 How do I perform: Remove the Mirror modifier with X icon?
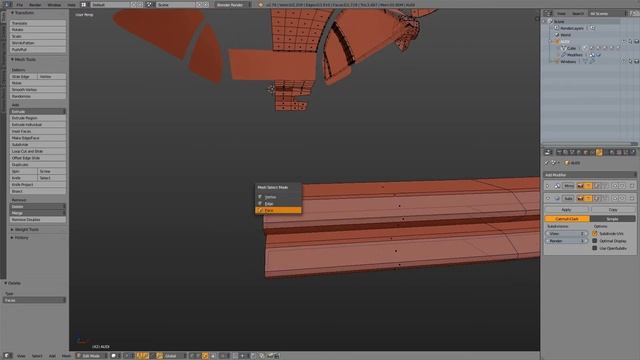632,186
